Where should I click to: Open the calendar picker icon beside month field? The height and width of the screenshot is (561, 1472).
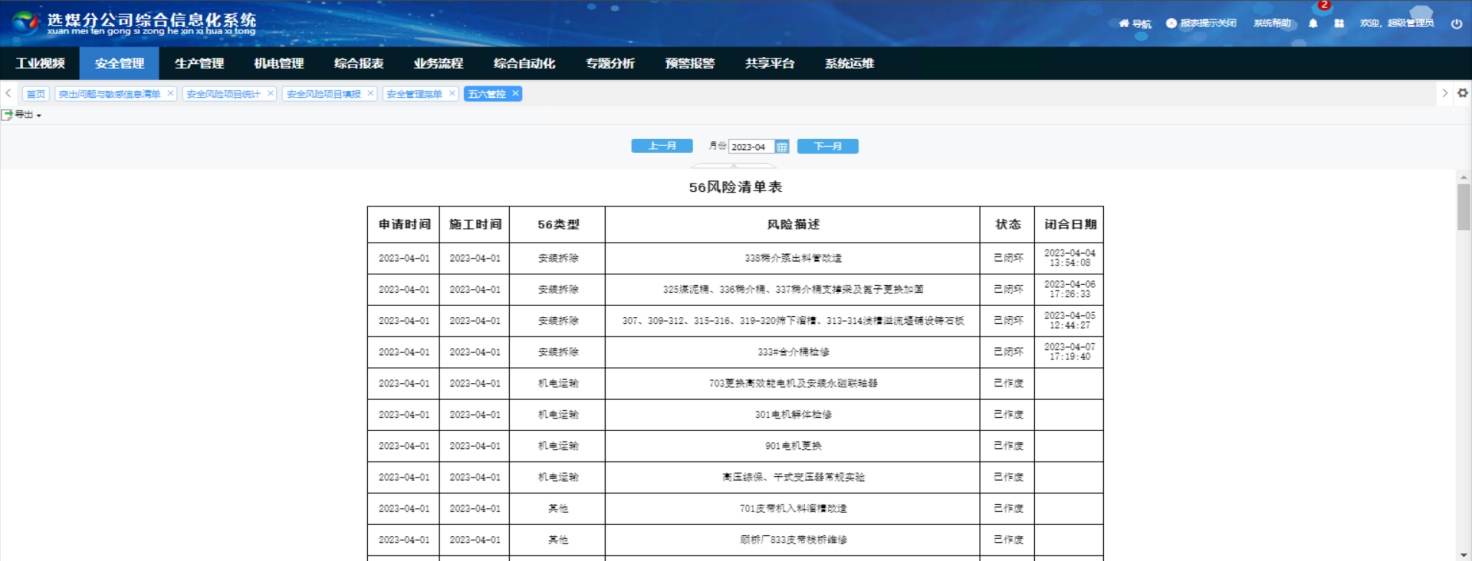782,146
